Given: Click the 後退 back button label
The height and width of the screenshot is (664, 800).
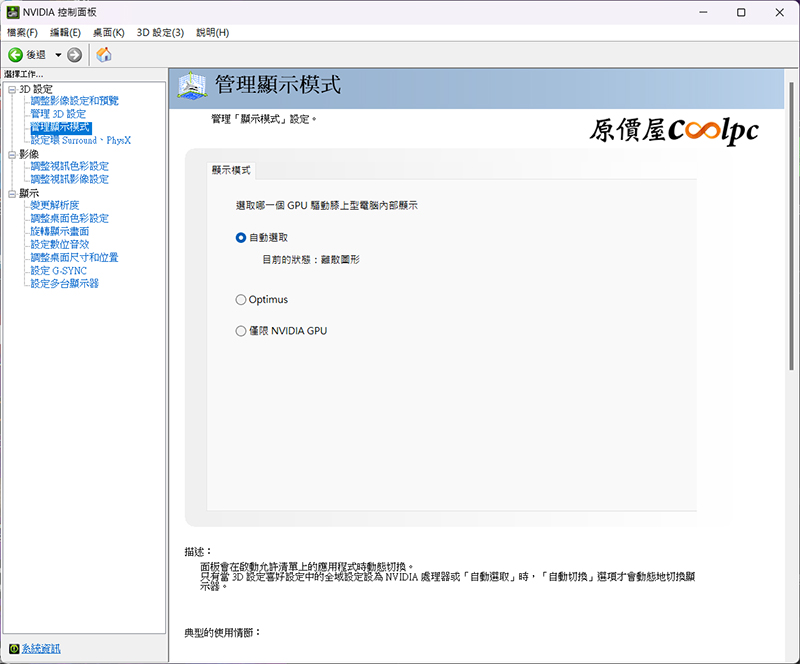Looking at the screenshot, I should pos(36,55).
